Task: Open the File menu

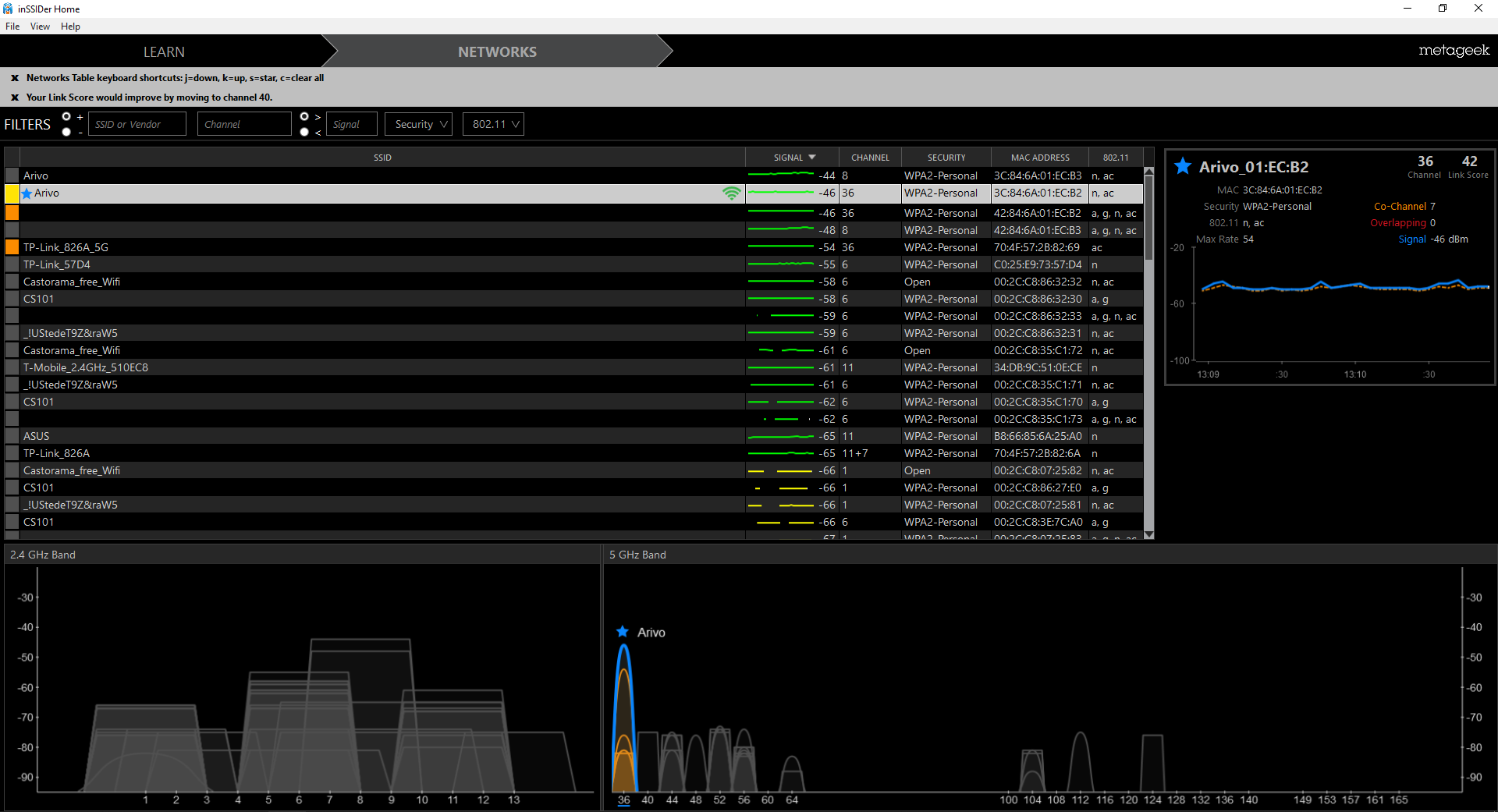Action: [12, 27]
